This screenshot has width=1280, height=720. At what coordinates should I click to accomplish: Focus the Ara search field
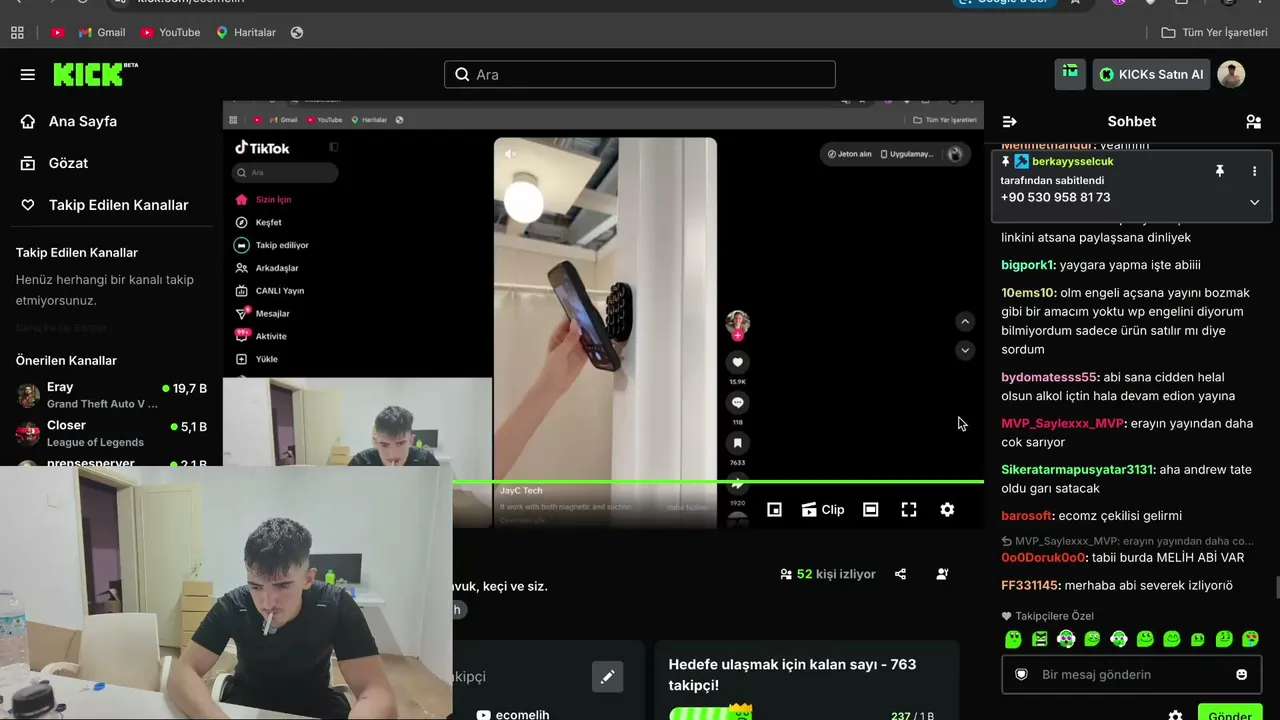pos(640,74)
